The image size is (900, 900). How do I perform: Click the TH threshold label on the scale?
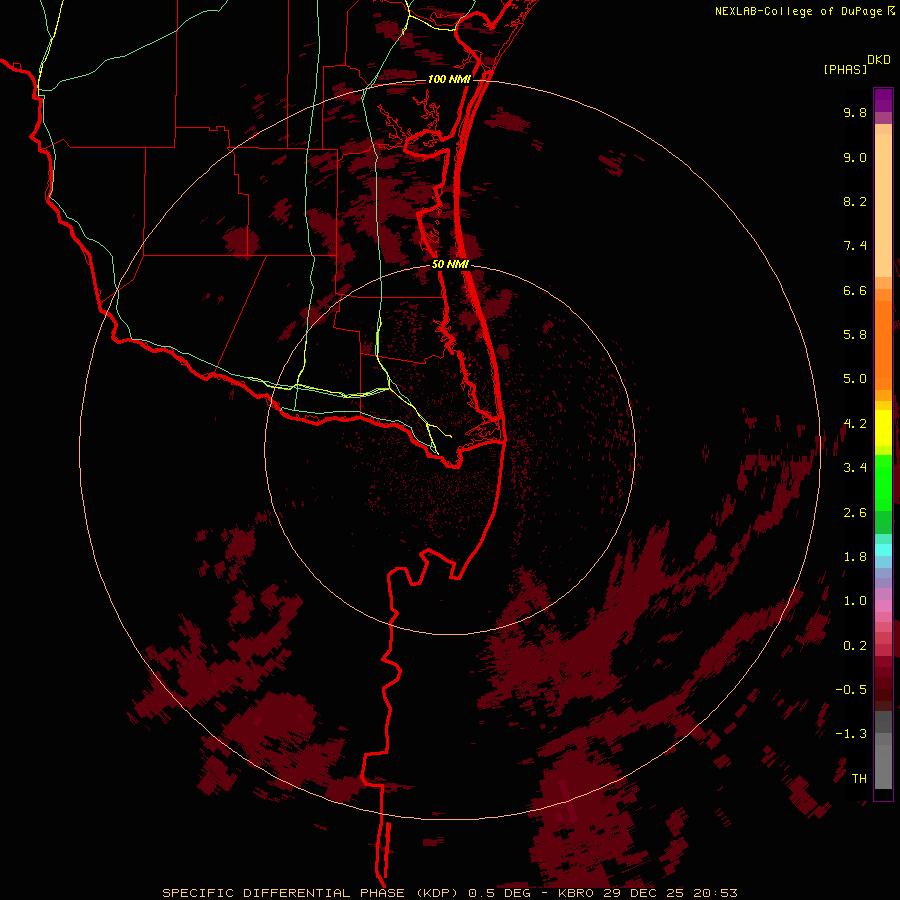point(859,779)
